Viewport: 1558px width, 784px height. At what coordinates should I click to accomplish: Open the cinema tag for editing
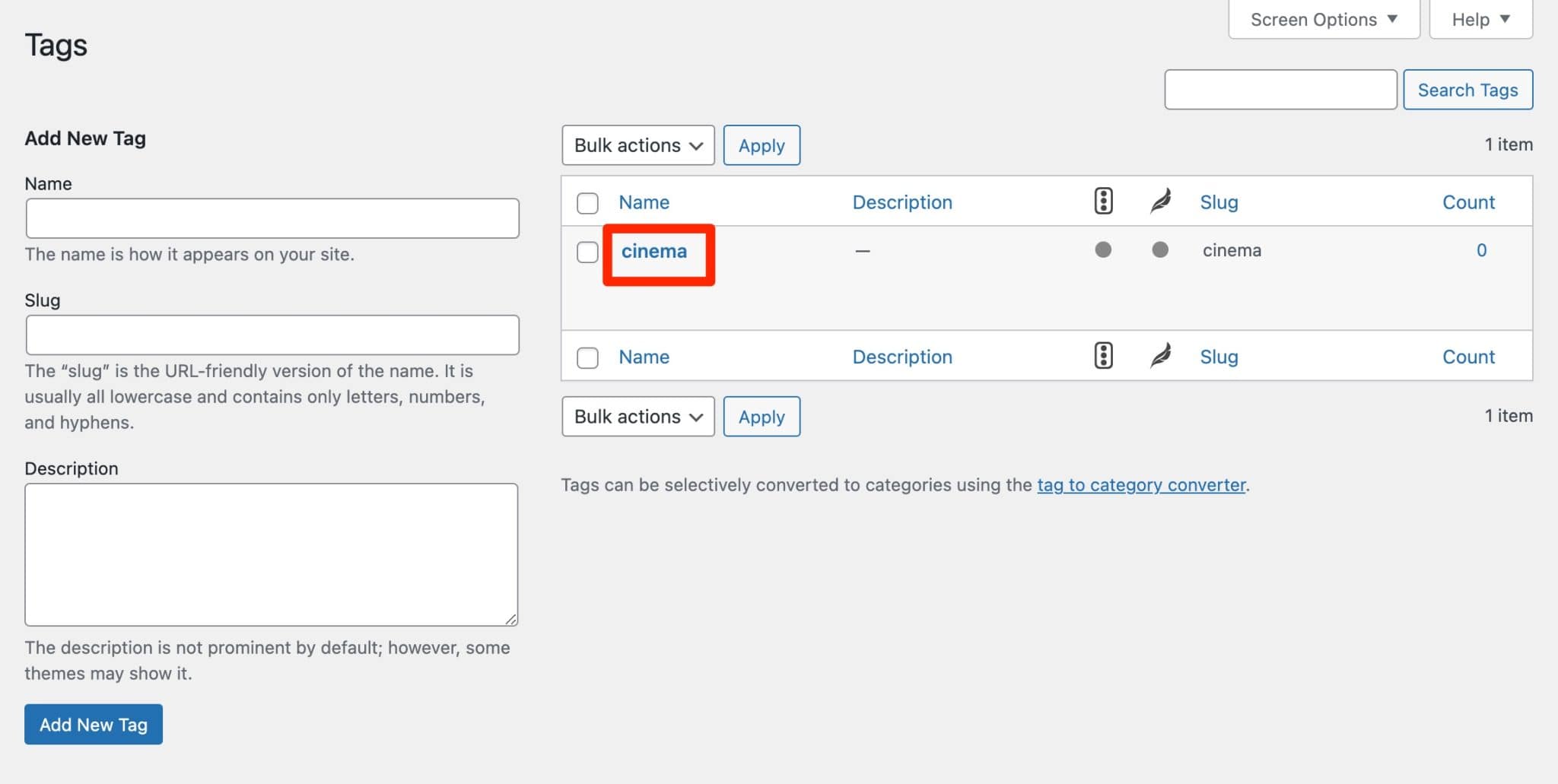click(x=654, y=251)
